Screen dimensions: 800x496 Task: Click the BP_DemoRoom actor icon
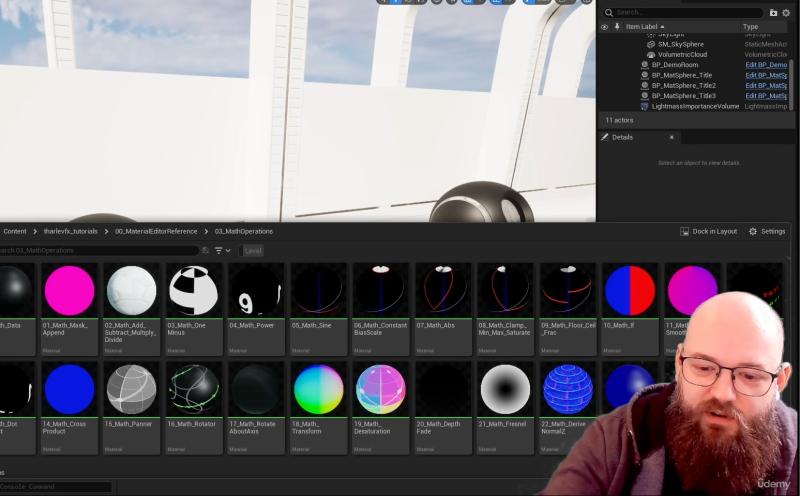[x=644, y=64]
